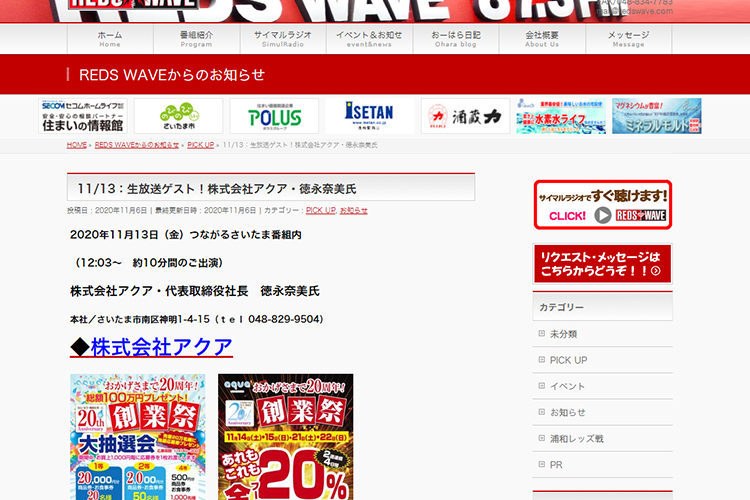Screen dimensions: 750x500
Task: Follow the PICK UP breadcrumb link
Action: [200, 145]
